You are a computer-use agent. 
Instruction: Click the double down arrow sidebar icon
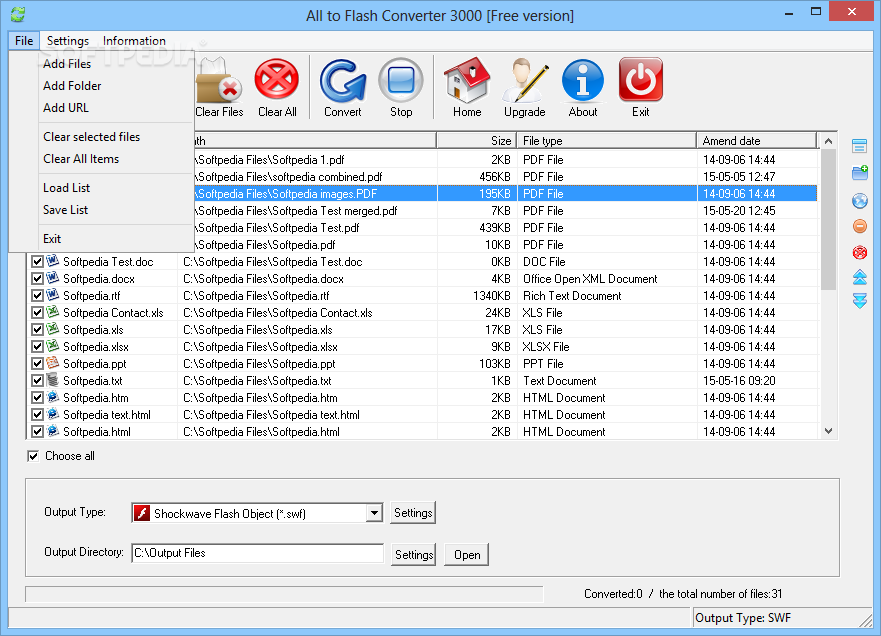tap(860, 301)
